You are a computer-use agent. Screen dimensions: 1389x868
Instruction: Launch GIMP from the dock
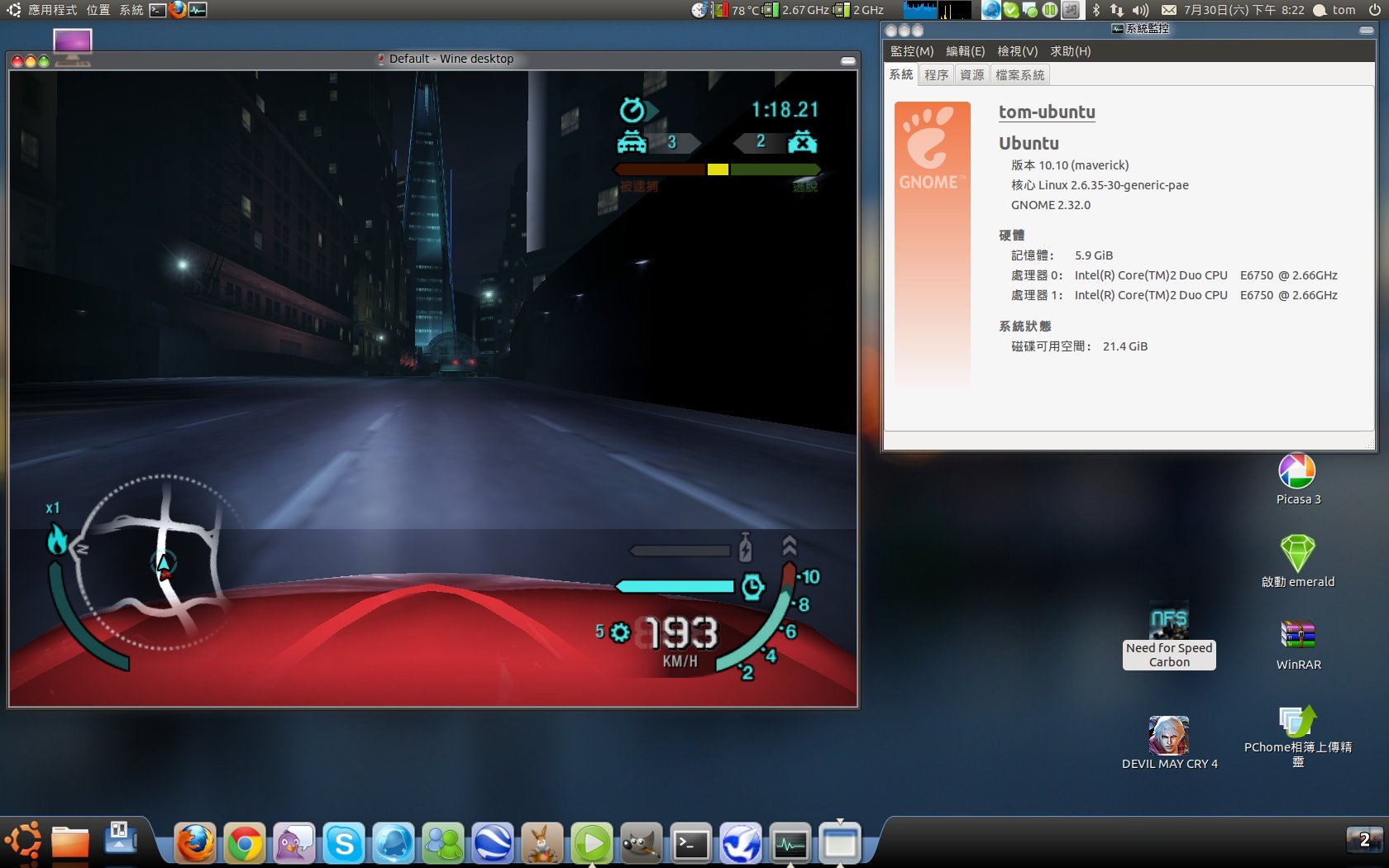click(642, 844)
